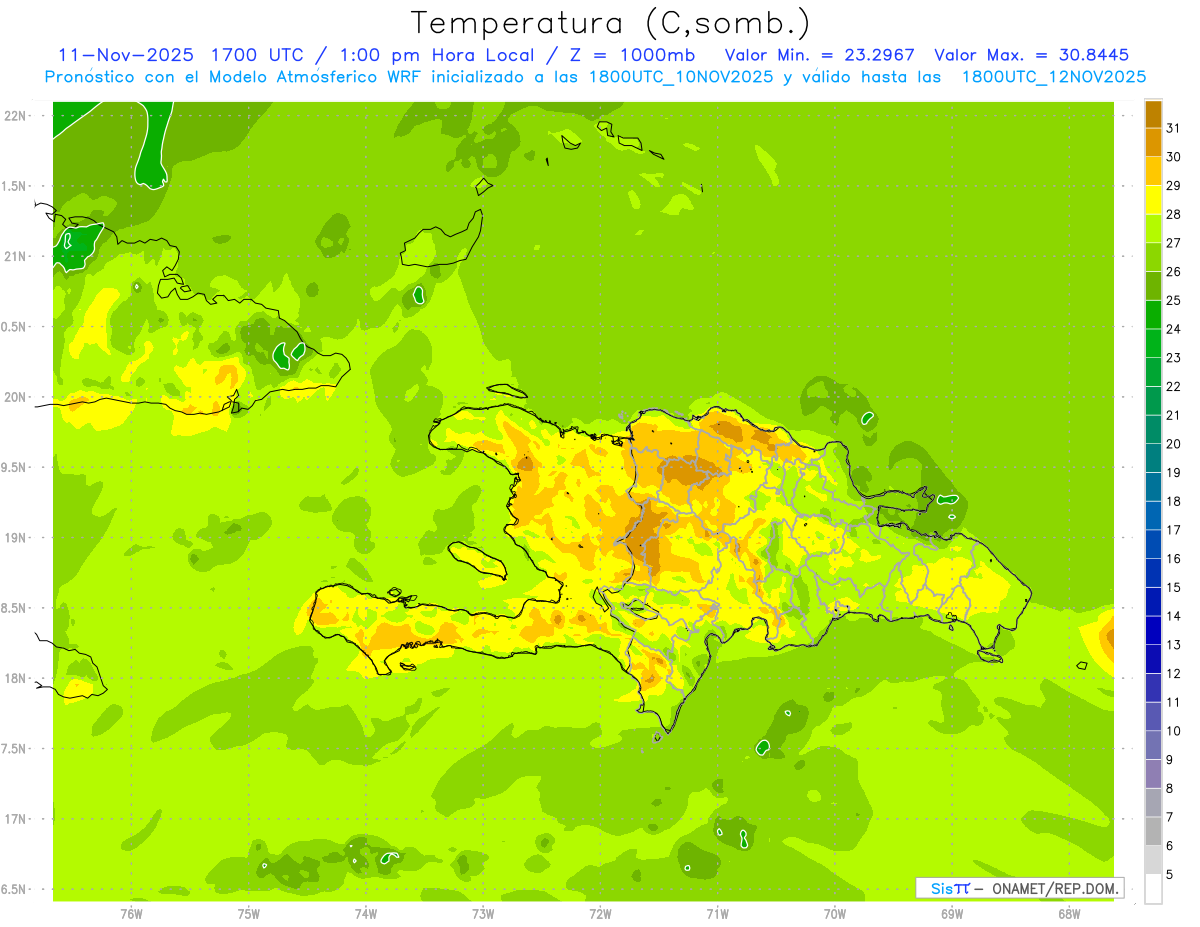Select the date text '11-Nov-2025'
The height and width of the screenshot is (927, 1200).
125,55
